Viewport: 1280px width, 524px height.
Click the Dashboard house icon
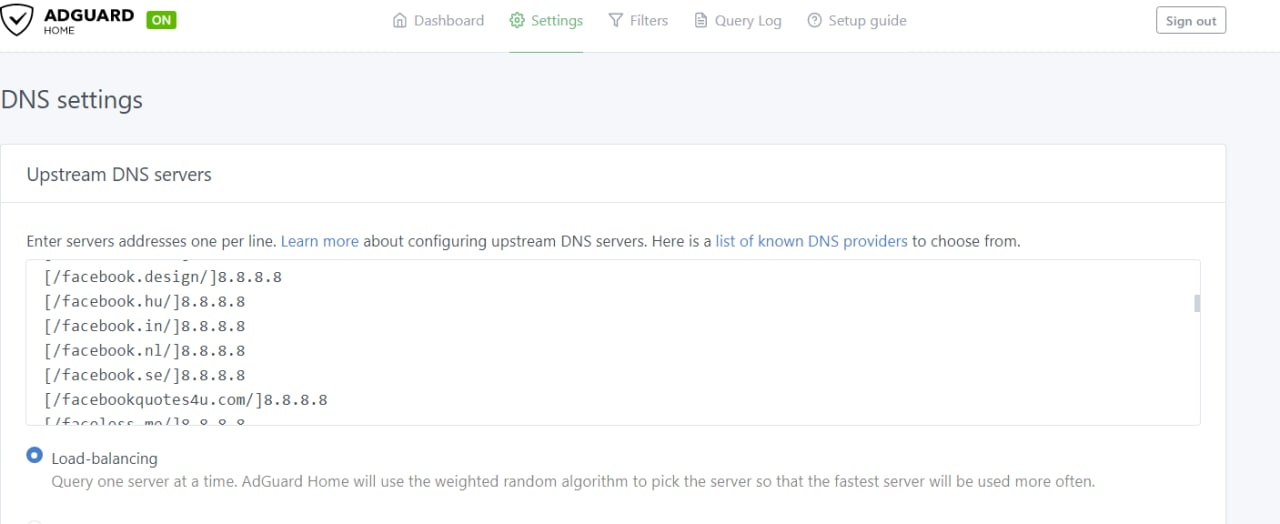coord(400,20)
